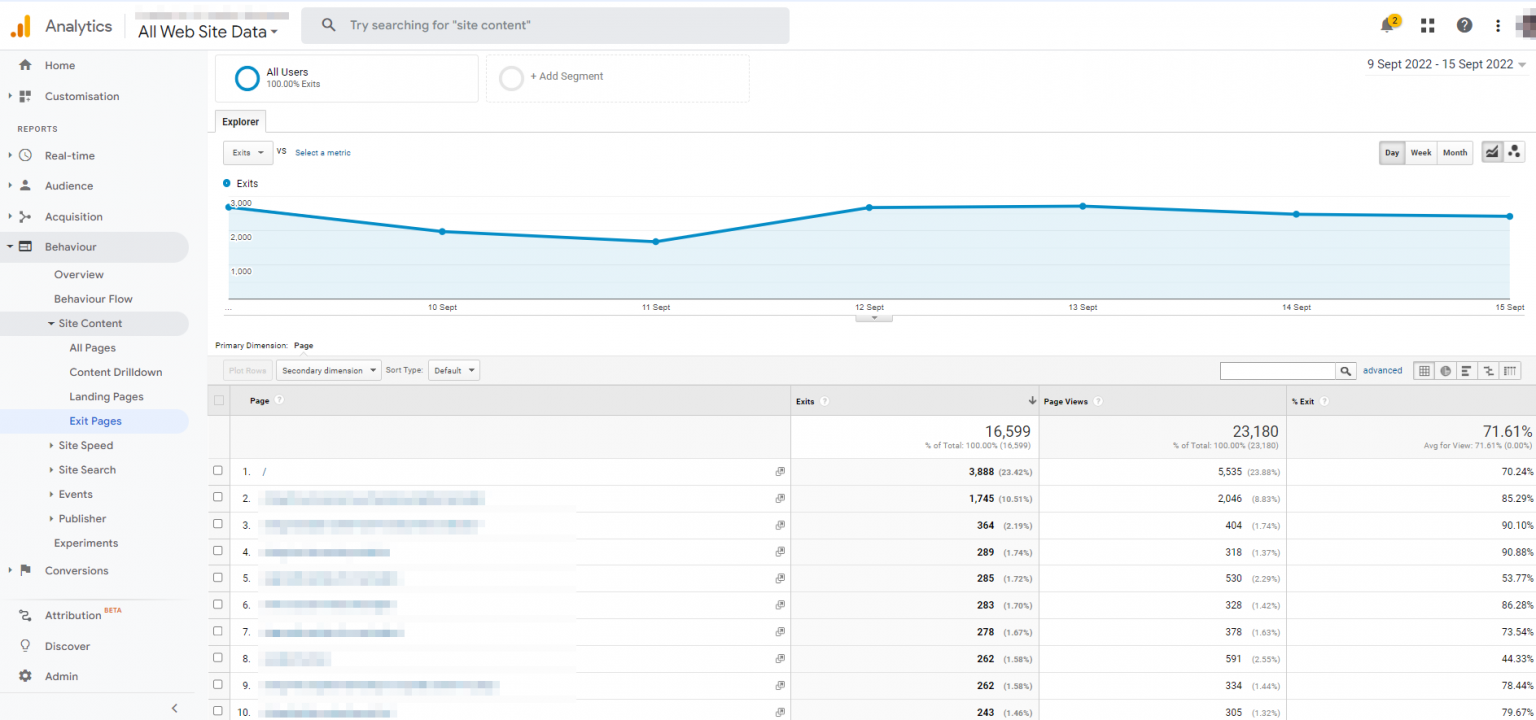
Task: Add a new segment
Action: [566, 76]
